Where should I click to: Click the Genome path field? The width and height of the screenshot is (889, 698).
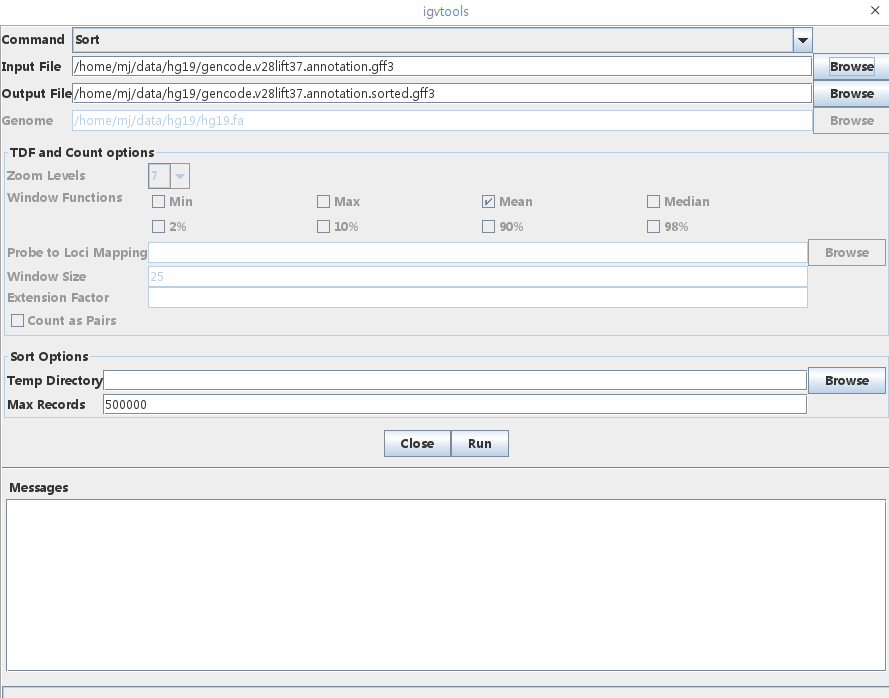point(442,121)
